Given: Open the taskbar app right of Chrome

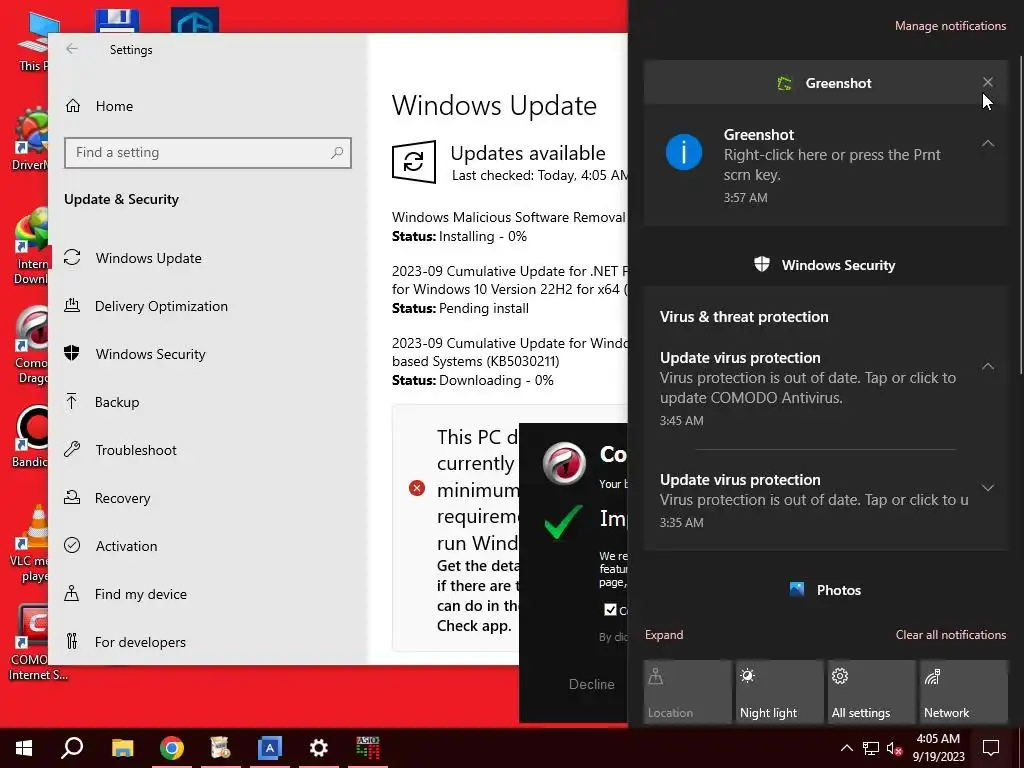Looking at the screenshot, I should [x=220, y=748].
